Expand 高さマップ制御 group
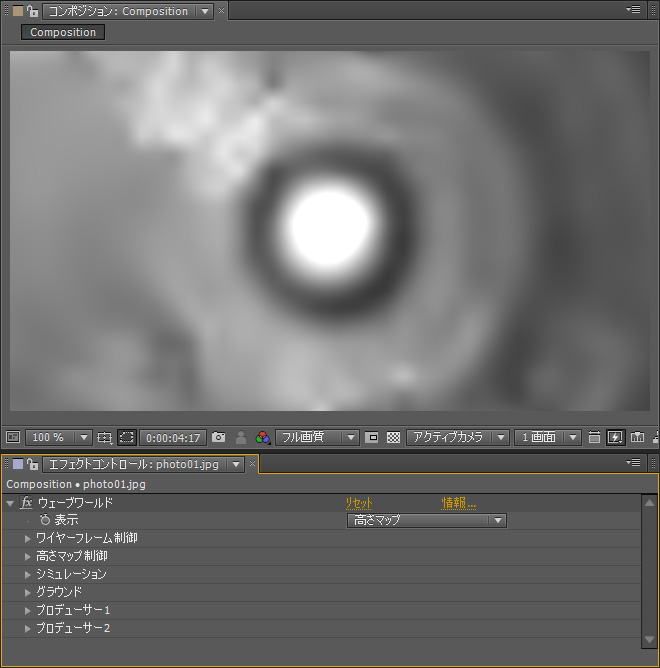 click(x=28, y=556)
